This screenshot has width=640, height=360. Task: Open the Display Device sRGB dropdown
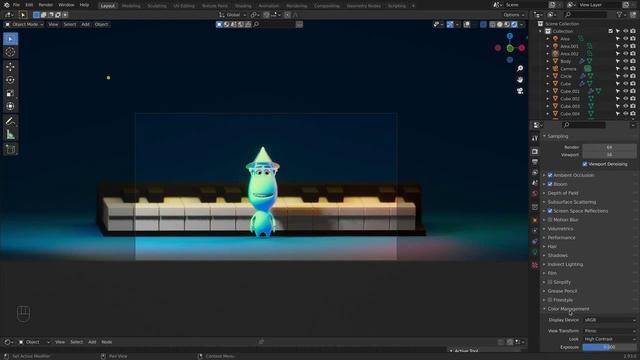coord(609,320)
